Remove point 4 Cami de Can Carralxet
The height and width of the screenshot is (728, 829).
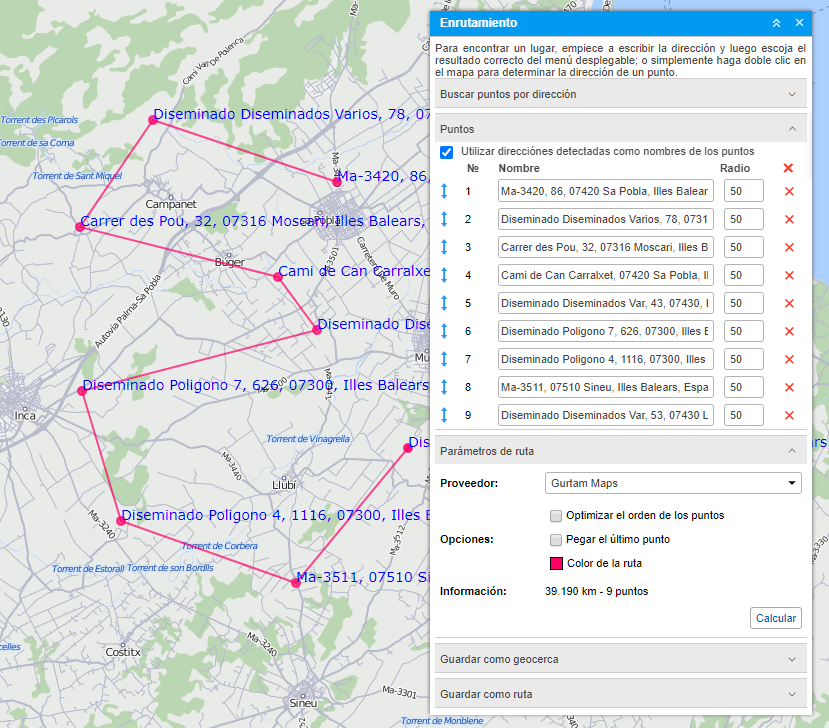tap(789, 275)
